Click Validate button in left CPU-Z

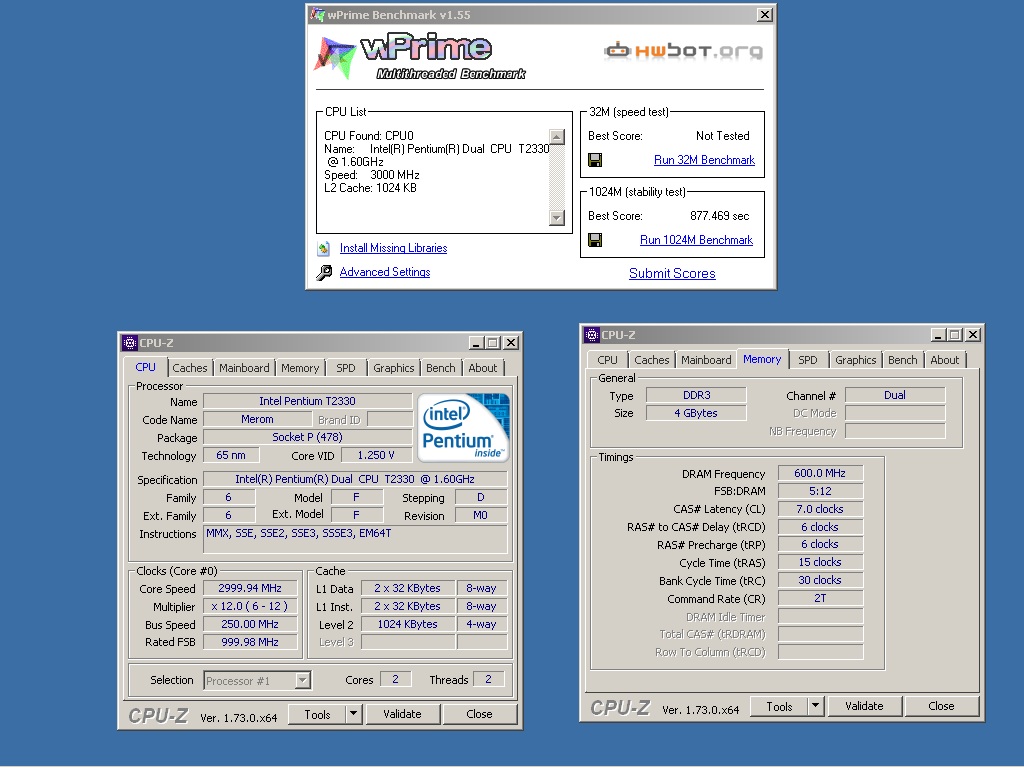(x=402, y=714)
